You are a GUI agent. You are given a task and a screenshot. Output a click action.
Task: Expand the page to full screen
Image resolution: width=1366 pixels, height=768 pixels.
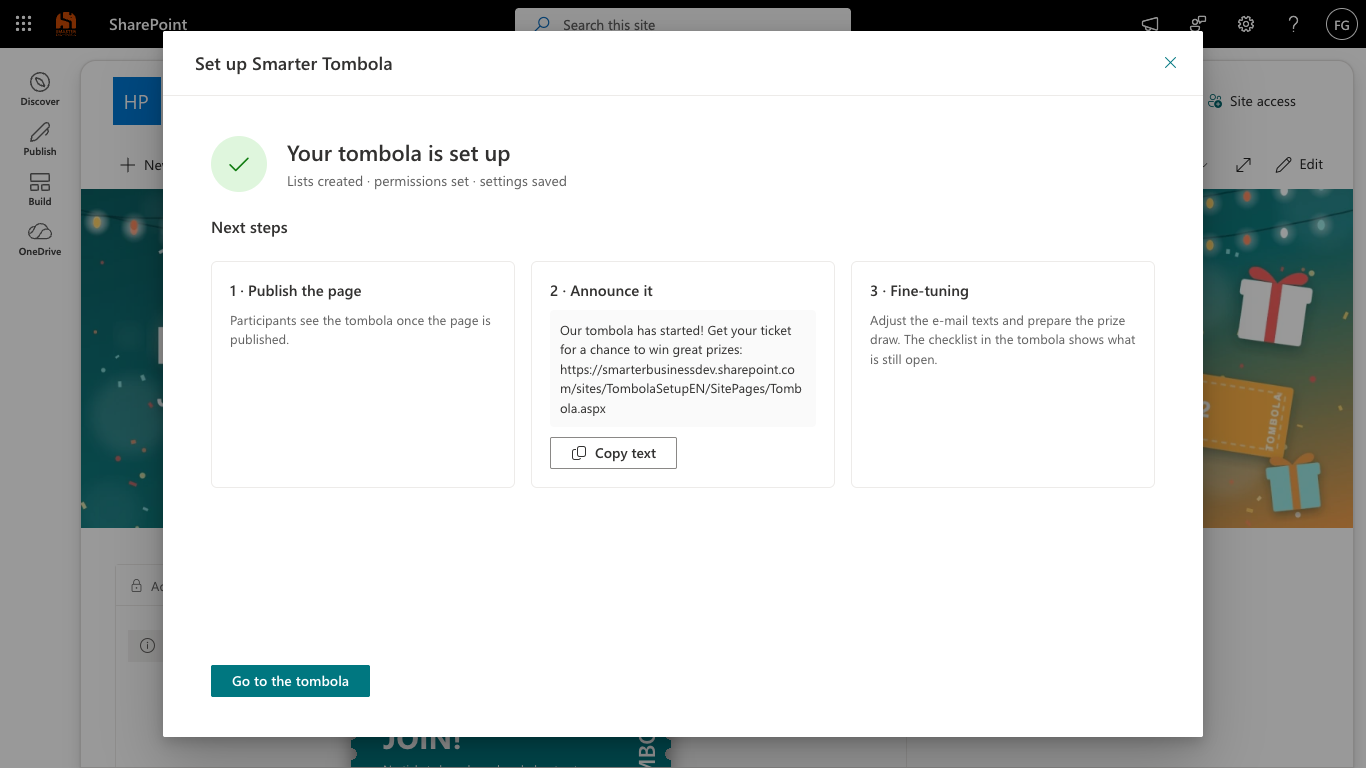click(1243, 164)
